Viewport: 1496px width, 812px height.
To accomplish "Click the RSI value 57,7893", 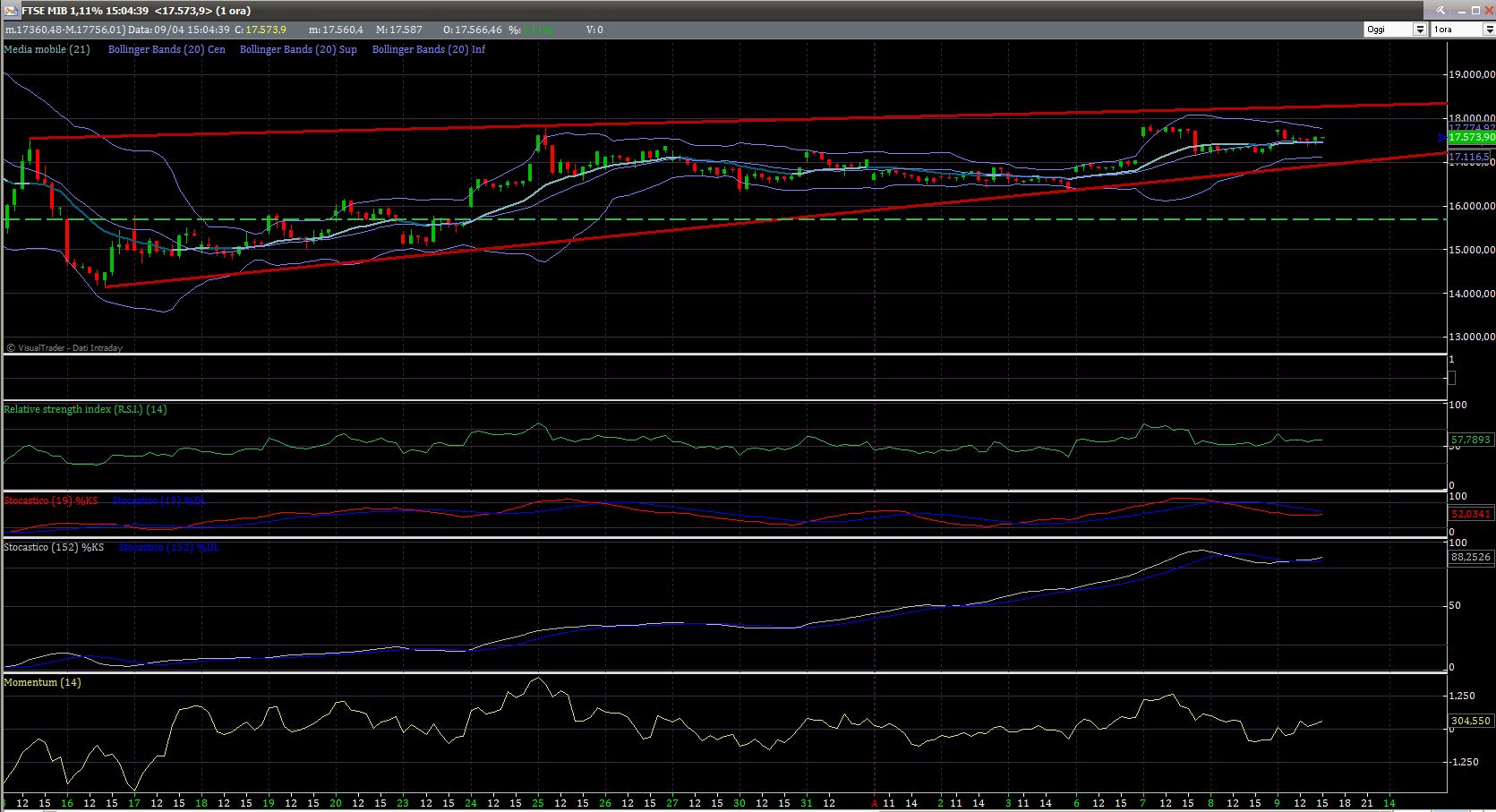I will point(1470,440).
